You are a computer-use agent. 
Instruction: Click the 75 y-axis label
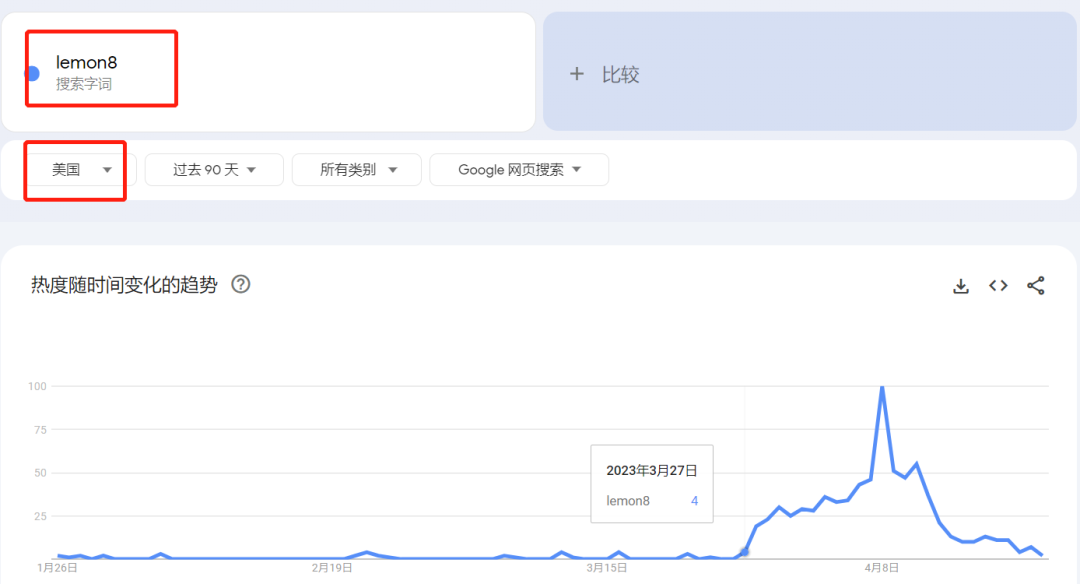coord(40,430)
